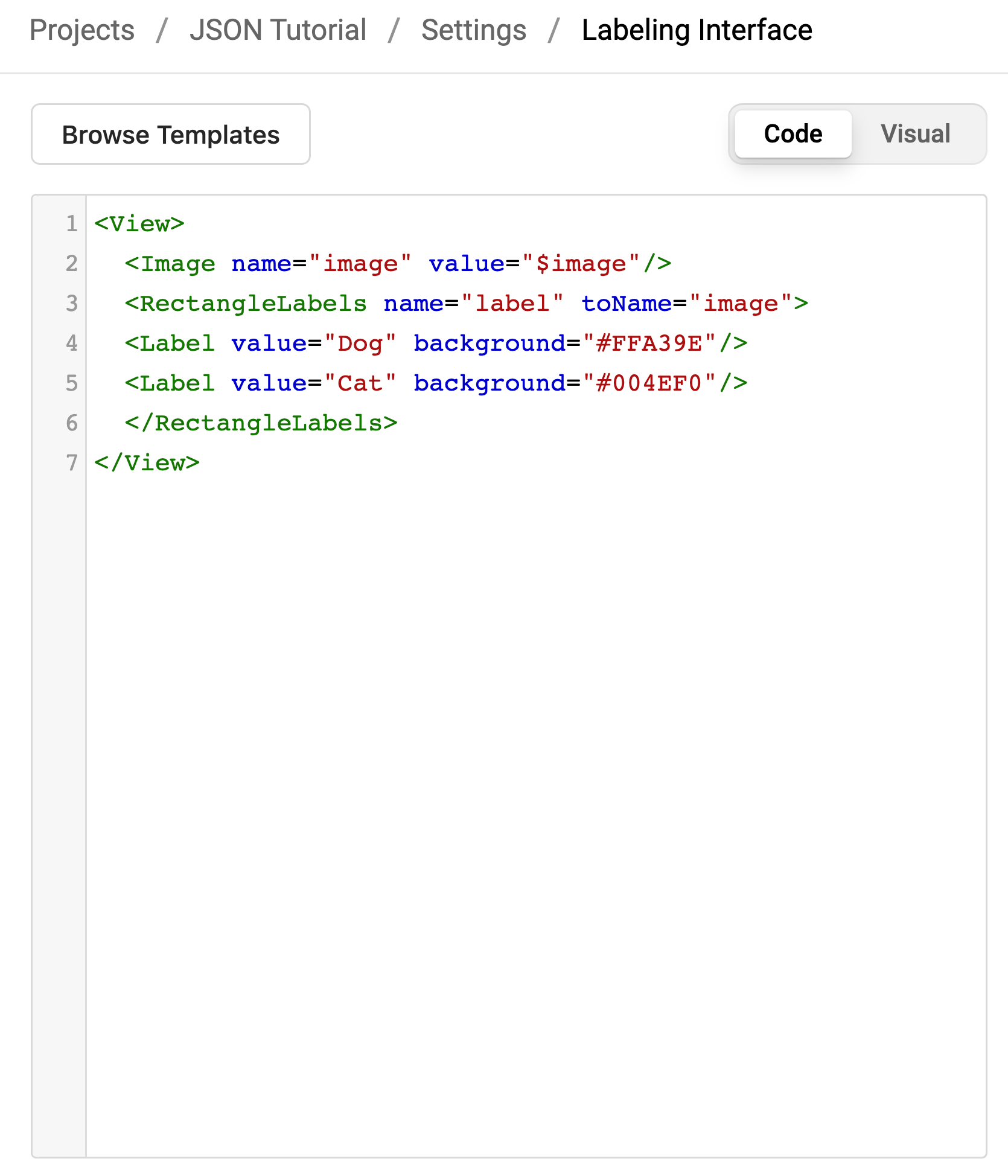Navigate to Settings breadcrumb

pos(474,30)
